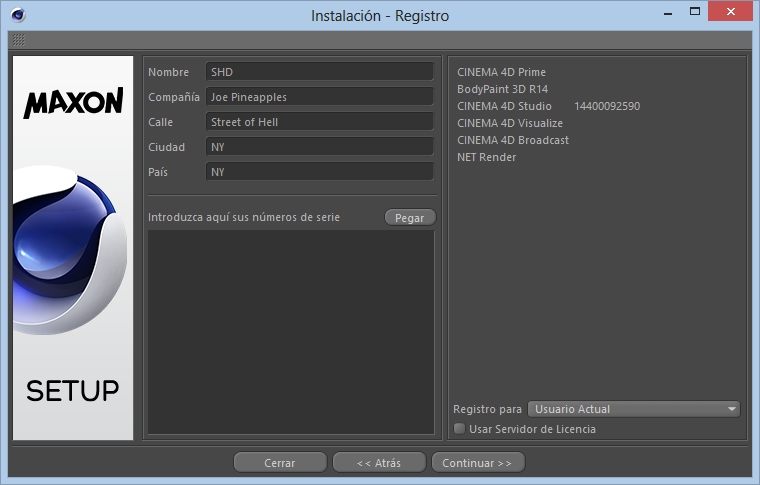Screen dimensions: 760x485
Task: Click inside the serial numbers text area
Action: 291,332
